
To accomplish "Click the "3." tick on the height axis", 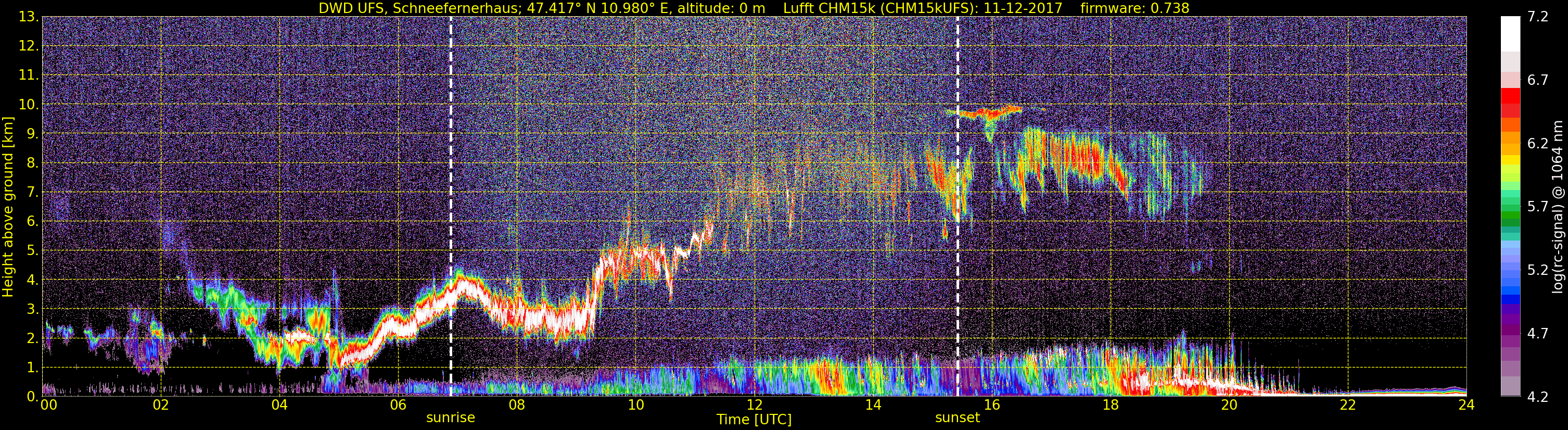I will (32, 309).
